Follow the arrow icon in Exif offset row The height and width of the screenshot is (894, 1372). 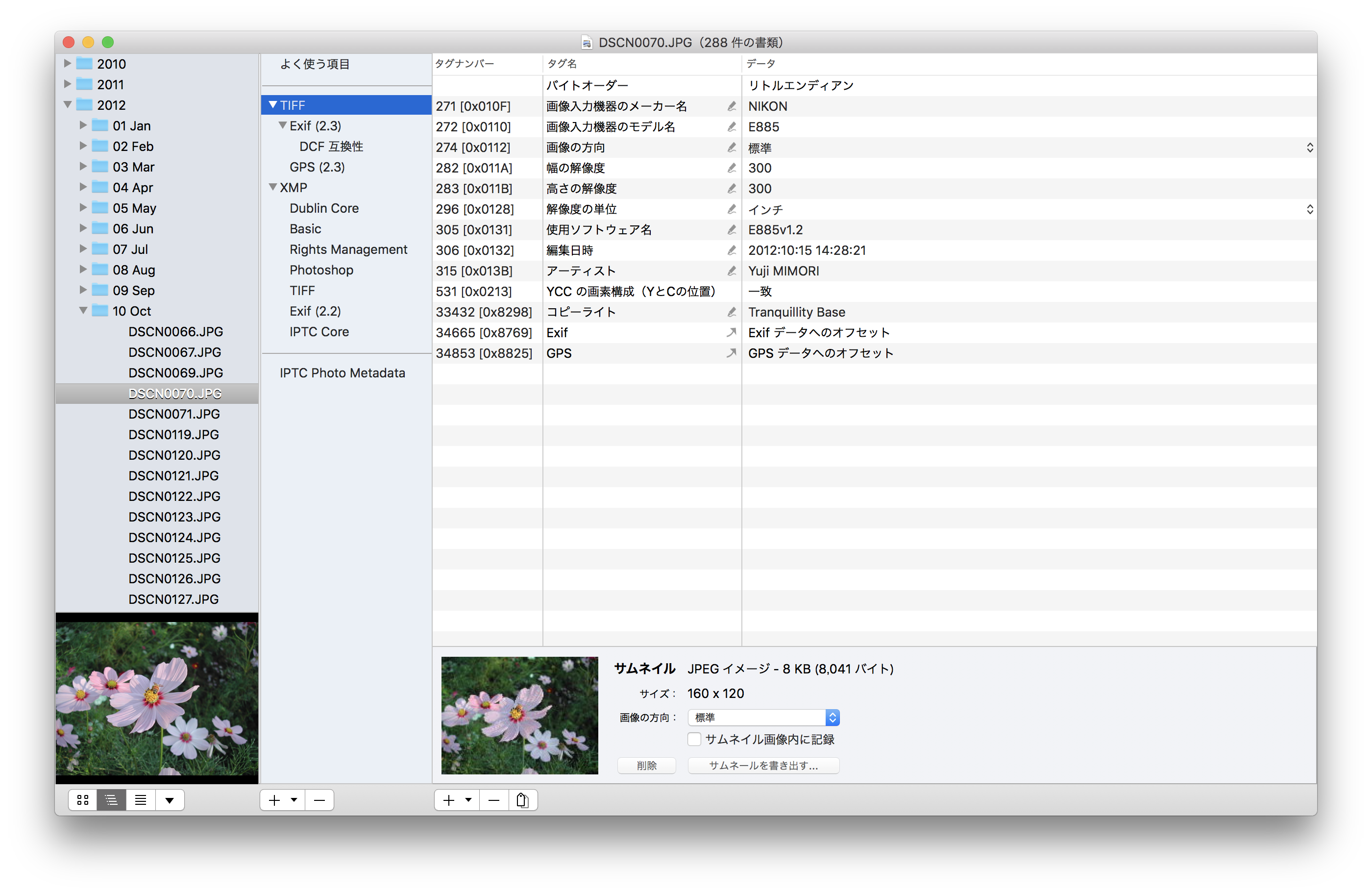coord(732,333)
